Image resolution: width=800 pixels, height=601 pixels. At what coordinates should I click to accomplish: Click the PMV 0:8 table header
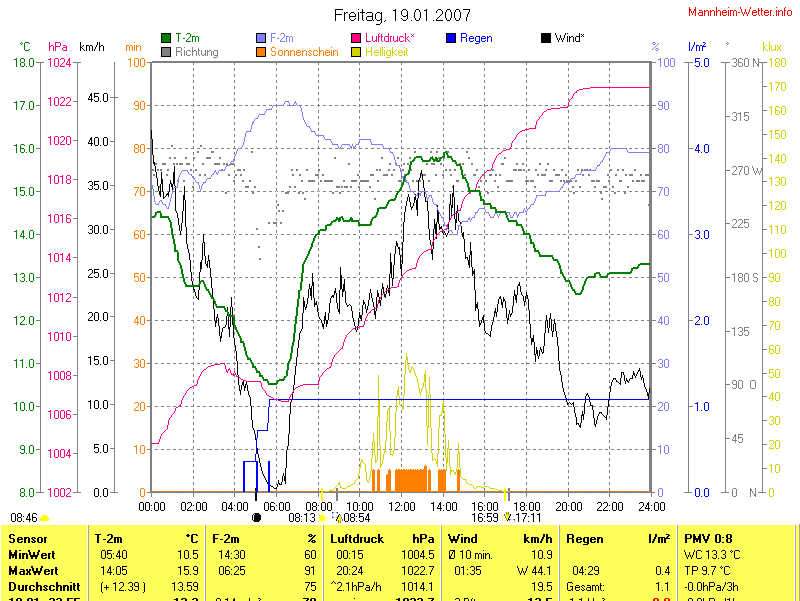coord(706,539)
